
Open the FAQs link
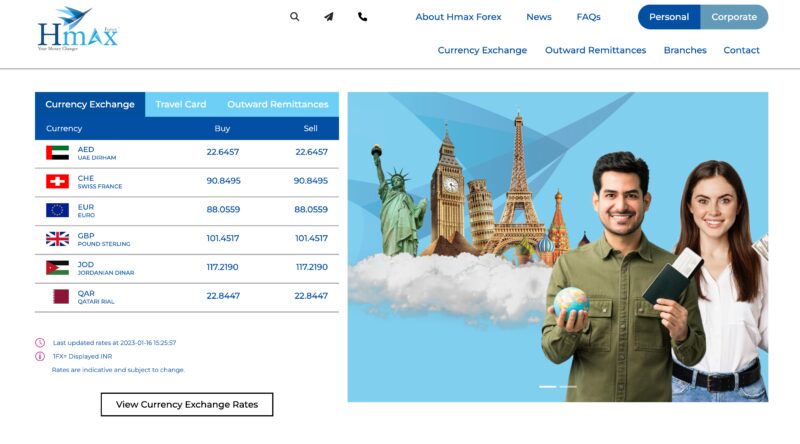pos(588,17)
